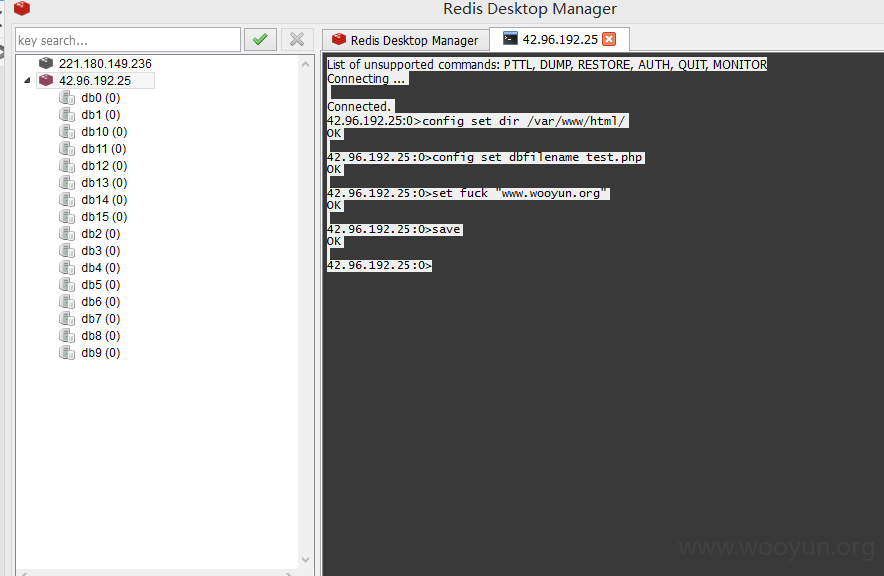Image resolution: width=884 pixels, height=576 pixels.
Task: Open the 221.180.149.236 connection entry
Action: [105, 64]
